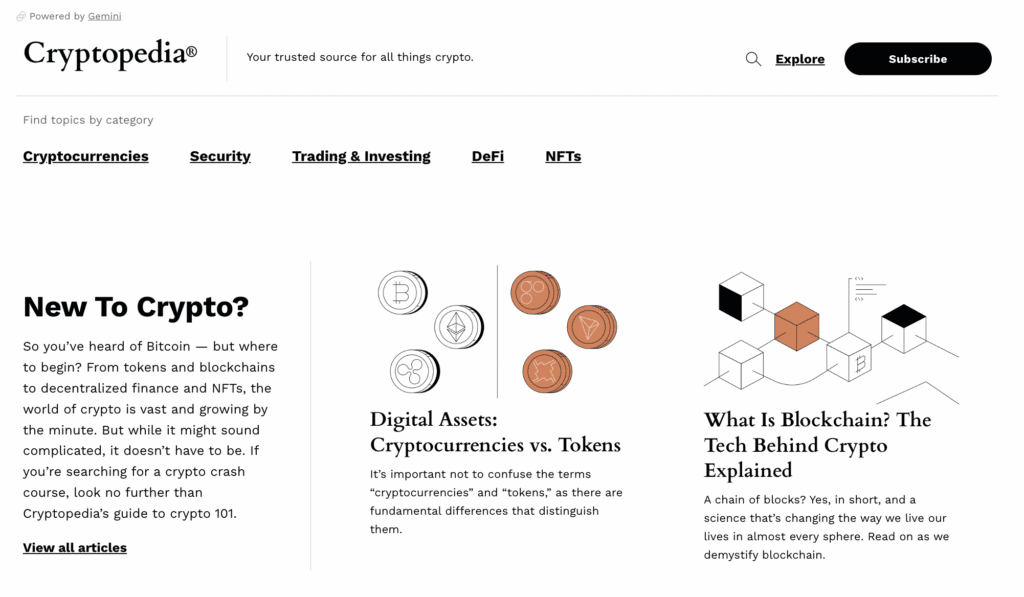Click the orange block in blockchain illustration
The height and width of the screenshot is (597, 1024).
tap(797, 325)
